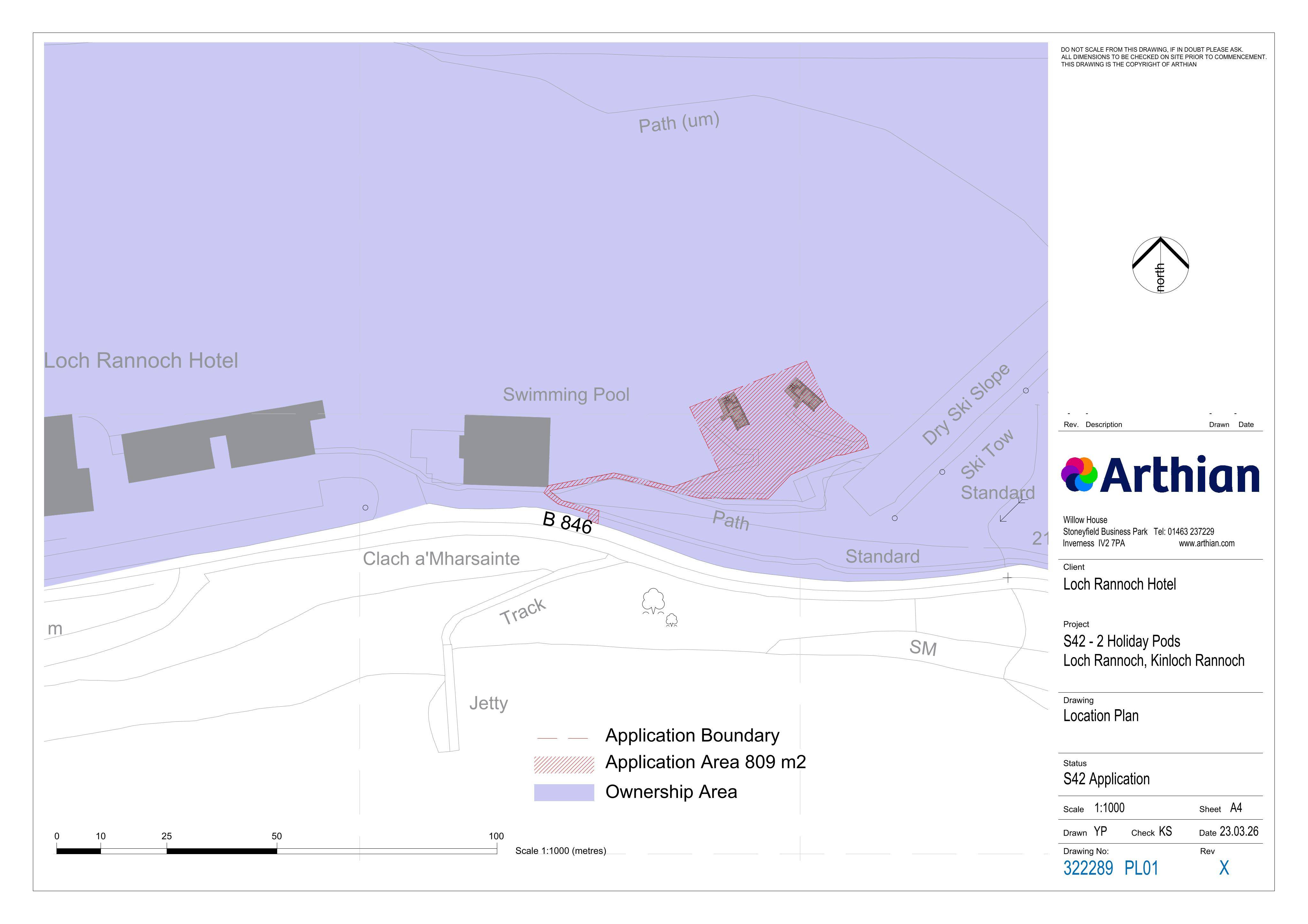This screenshot has height=924, width=1308.
Task: Click 'S42 - 2 Holiday Pods' project text
Action: point(1121,642)
